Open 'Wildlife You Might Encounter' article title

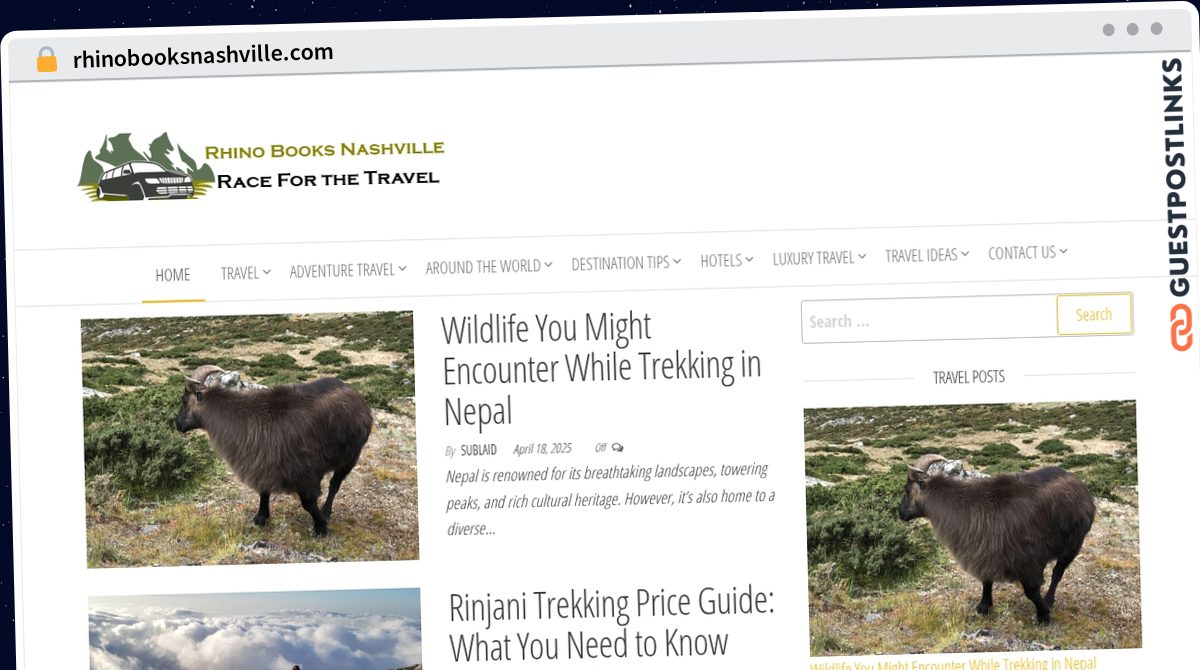[601, 368]
